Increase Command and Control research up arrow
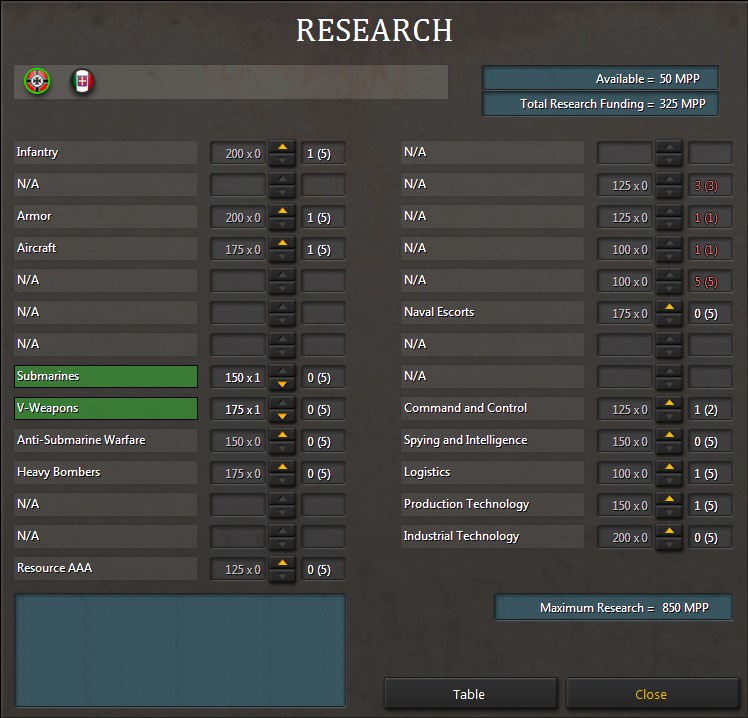 coord(670,403)
